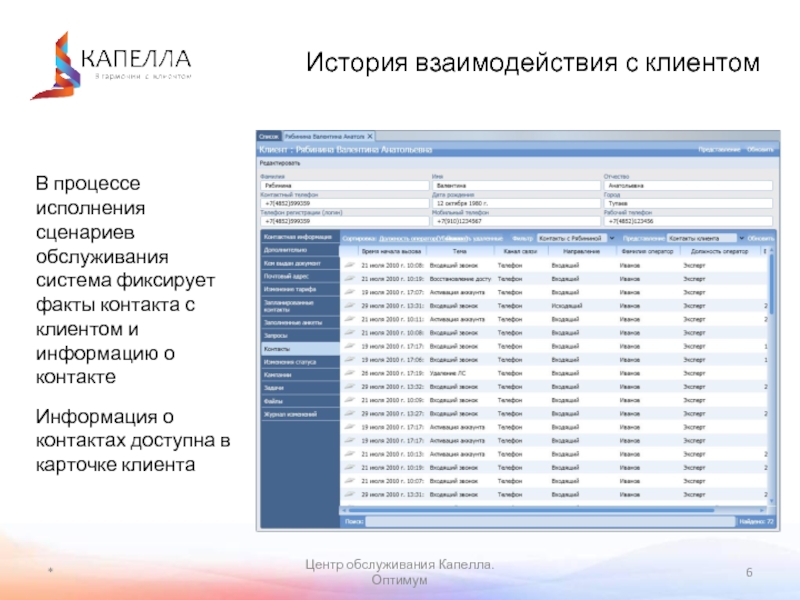Click the Удаление ЛС topic cell

(447, 373)
